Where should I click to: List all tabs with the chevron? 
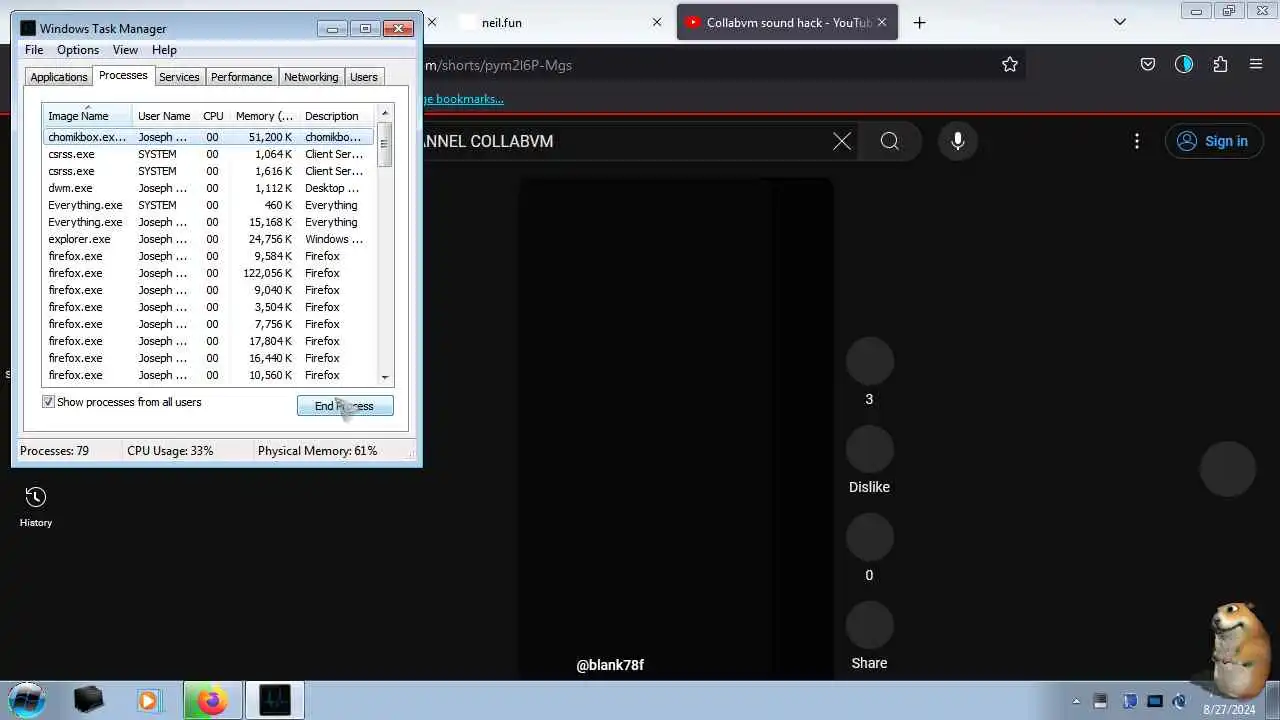(1120, 22)
